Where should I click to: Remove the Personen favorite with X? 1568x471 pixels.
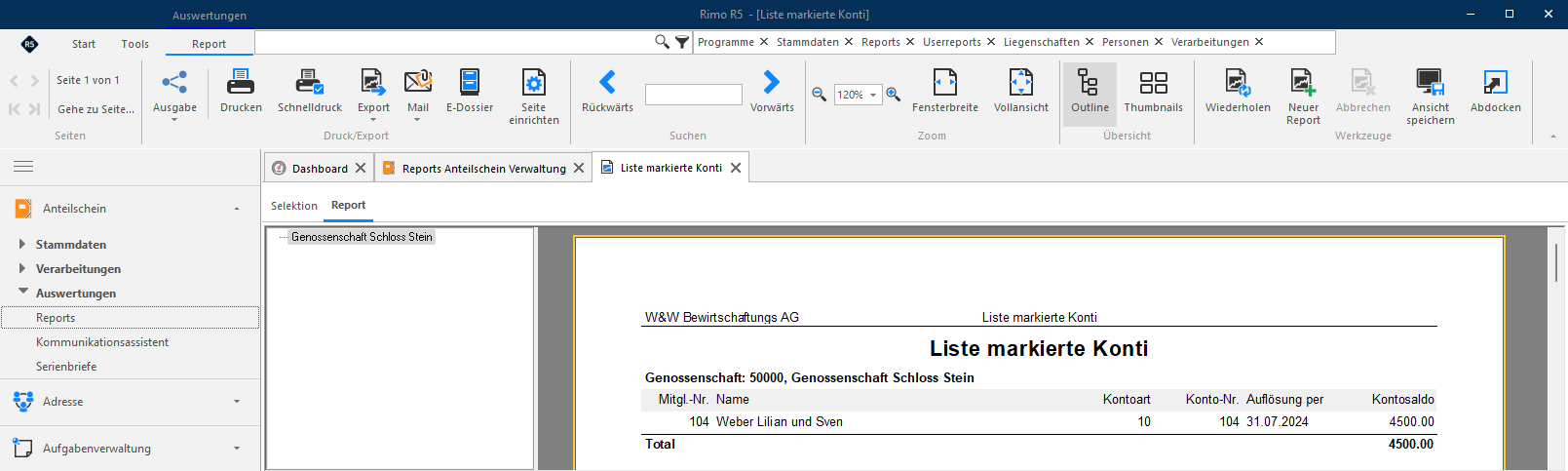click(x=1159, y=42)
